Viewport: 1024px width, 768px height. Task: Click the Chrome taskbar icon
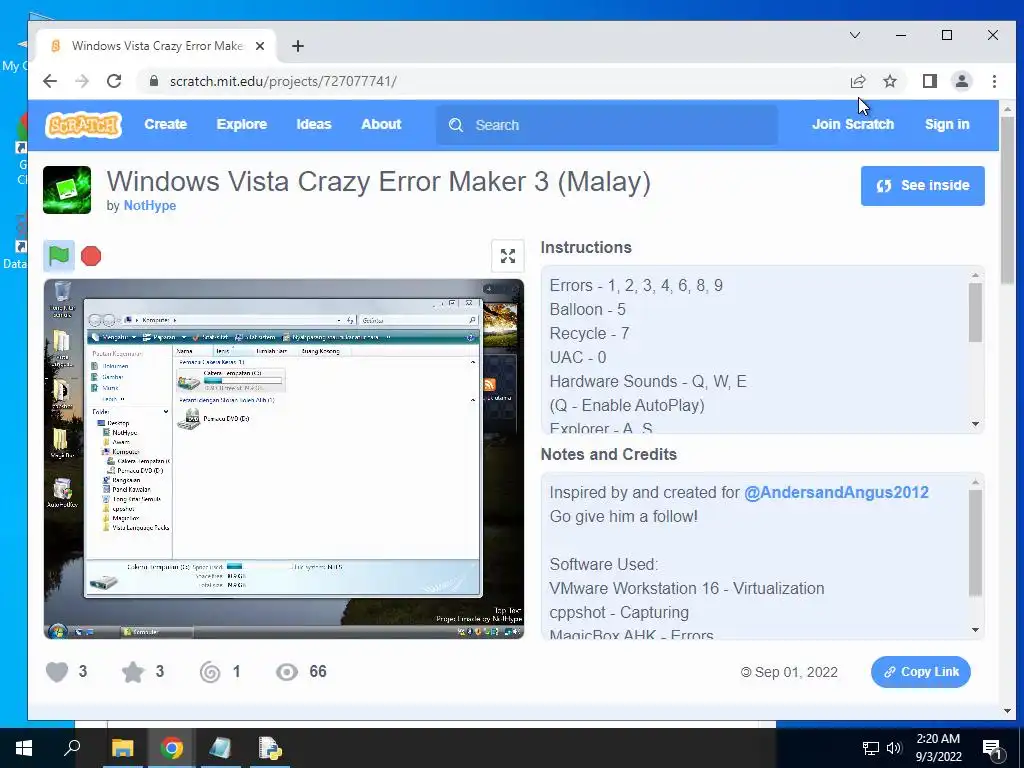point(172,748)
